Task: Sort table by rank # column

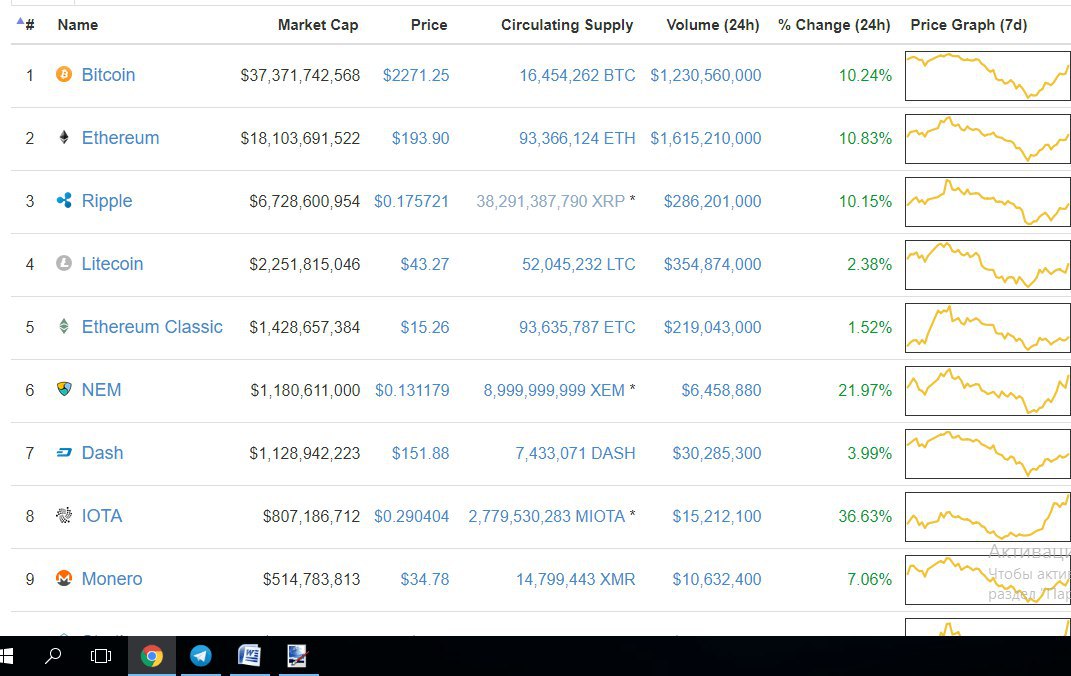Action: click(x=26, y=25)
